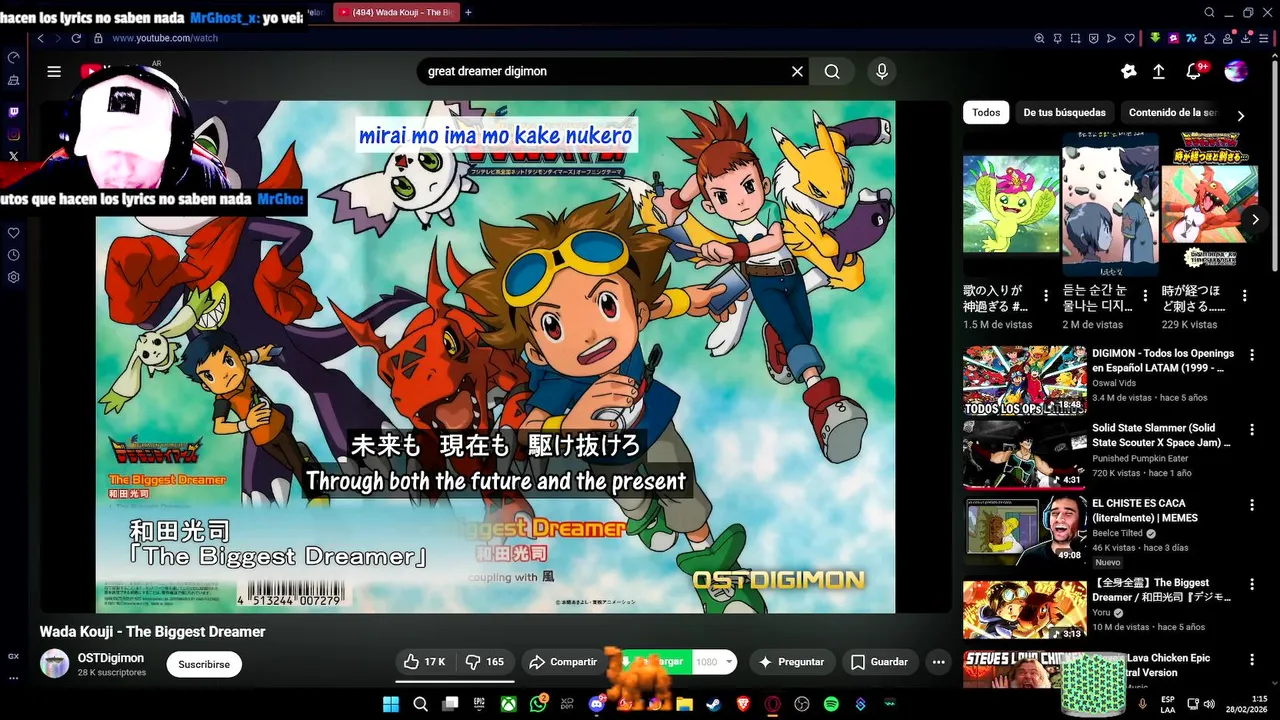Open WhatsApp from the taskbar
Screen dimensions: 1280x720
point(538,704)
